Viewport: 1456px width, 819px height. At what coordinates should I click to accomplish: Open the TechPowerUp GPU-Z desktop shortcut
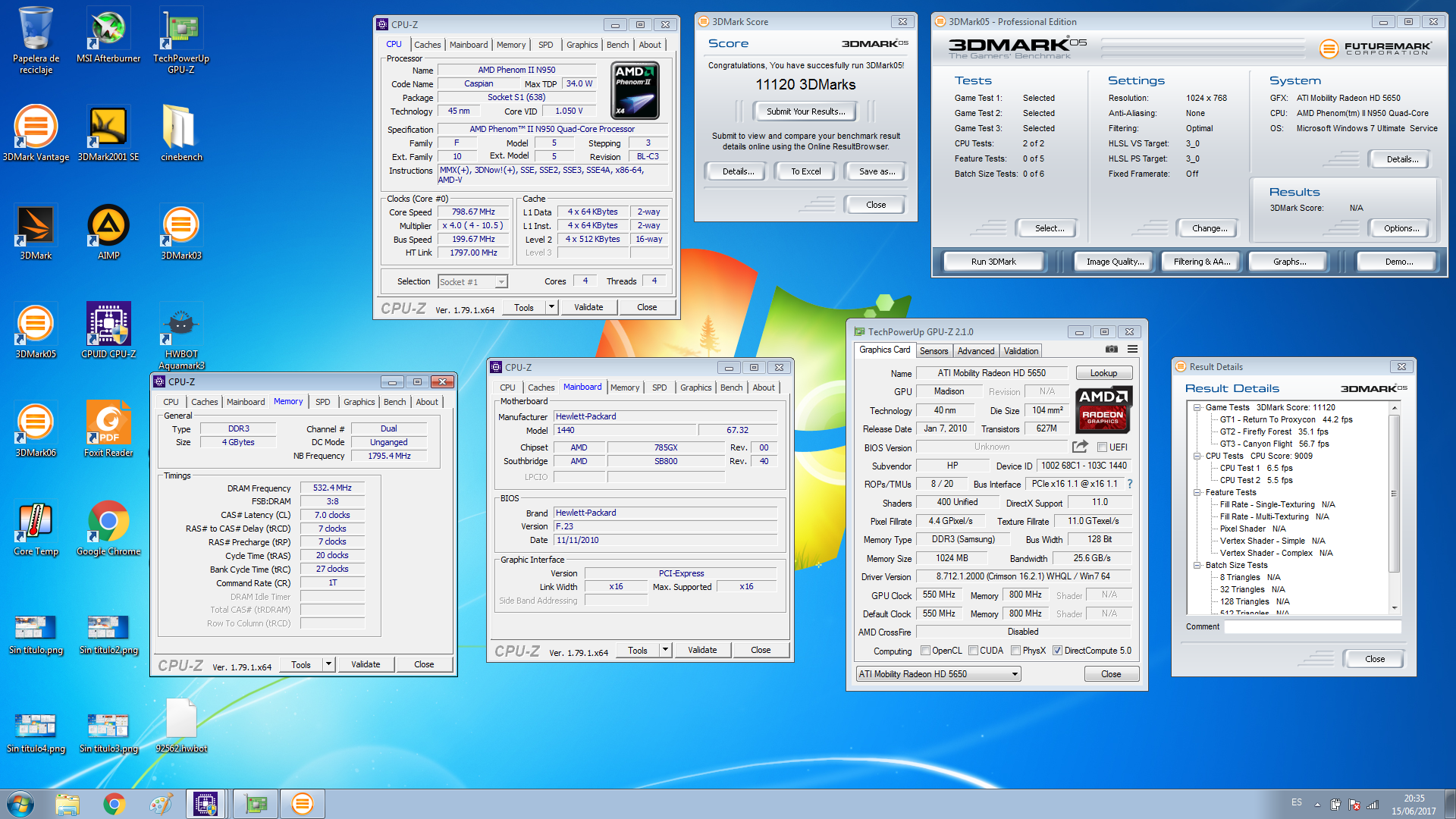point(181,39)
